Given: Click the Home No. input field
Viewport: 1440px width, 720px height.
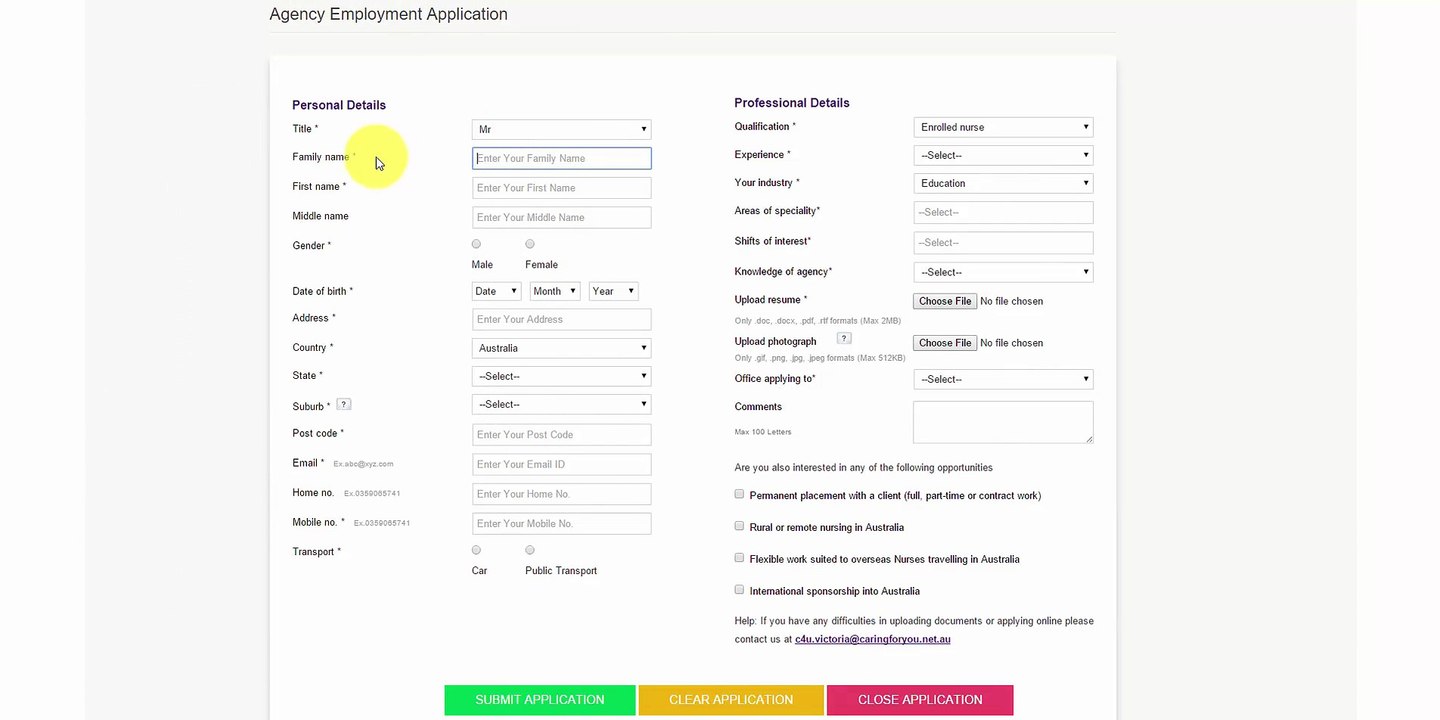Looking at the screenshot, I should pos(562,494).
